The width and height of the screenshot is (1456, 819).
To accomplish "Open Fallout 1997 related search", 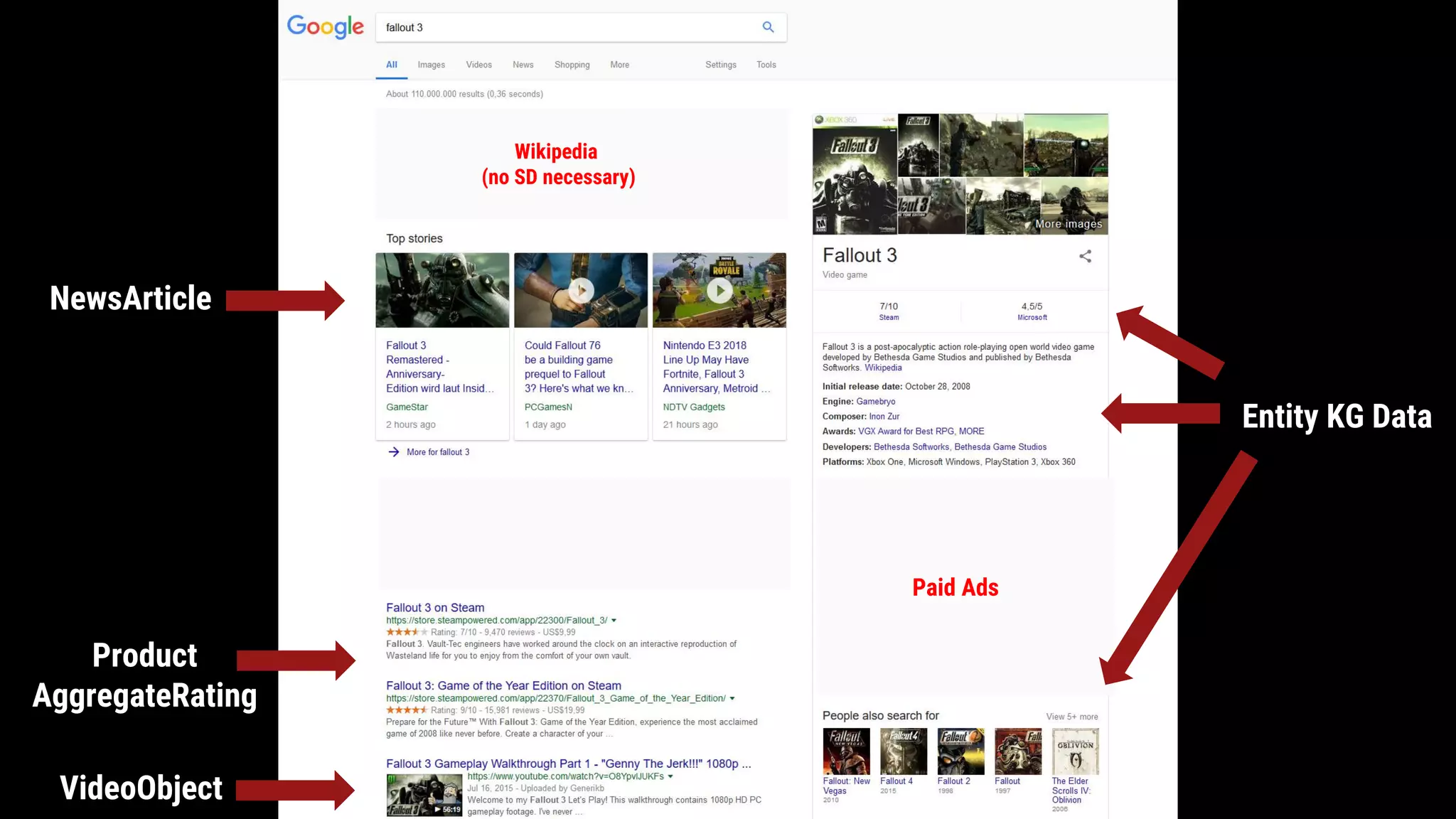I will (1018, 761).
